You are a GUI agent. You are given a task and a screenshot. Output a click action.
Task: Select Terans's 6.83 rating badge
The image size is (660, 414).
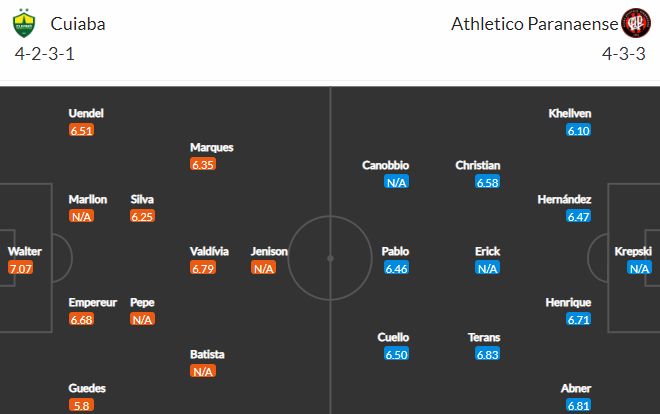pos(487,354)
